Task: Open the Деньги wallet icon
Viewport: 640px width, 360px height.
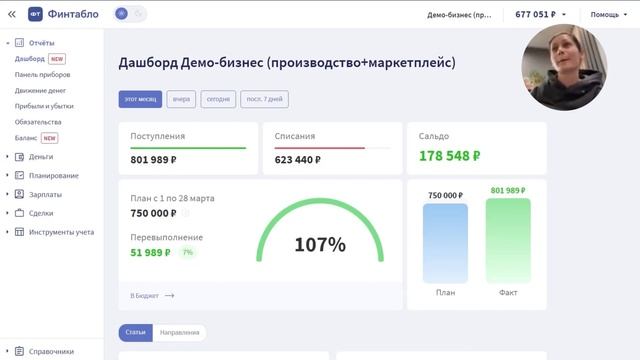Action: point(19,157)
